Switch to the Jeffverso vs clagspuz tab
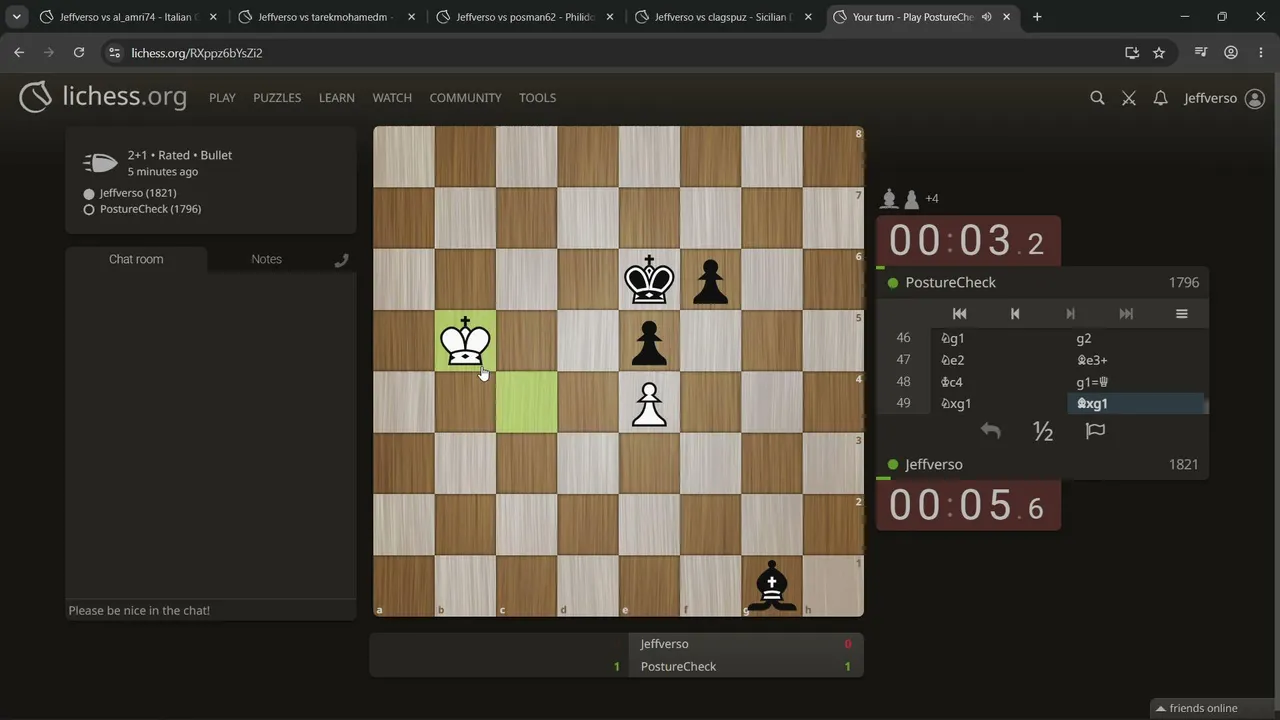1280x720 pixels. (x=722, y=17)
